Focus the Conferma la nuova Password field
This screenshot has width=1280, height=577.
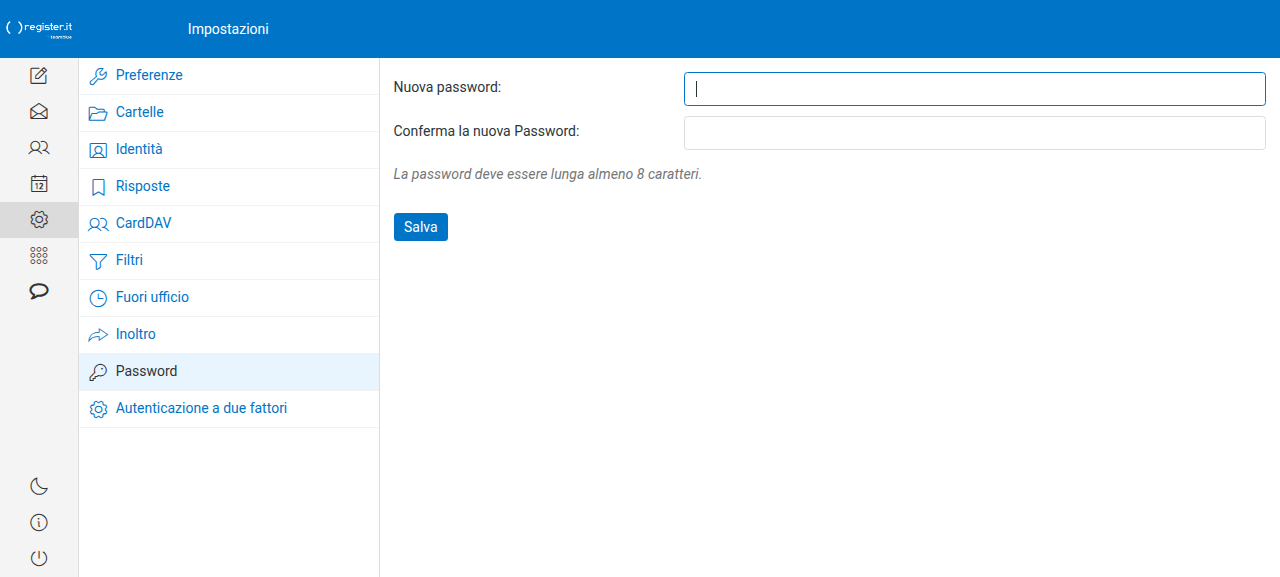(975, 133)
